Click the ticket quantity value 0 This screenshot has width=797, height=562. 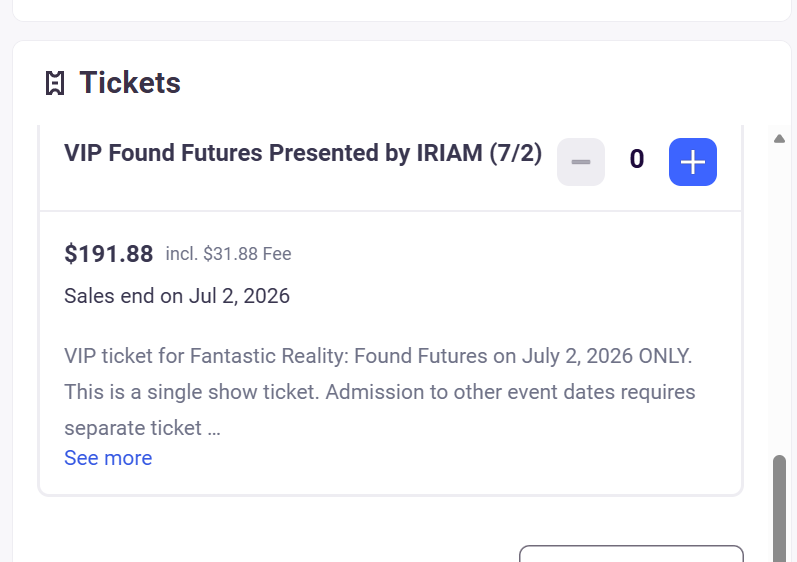coord(637,160)
